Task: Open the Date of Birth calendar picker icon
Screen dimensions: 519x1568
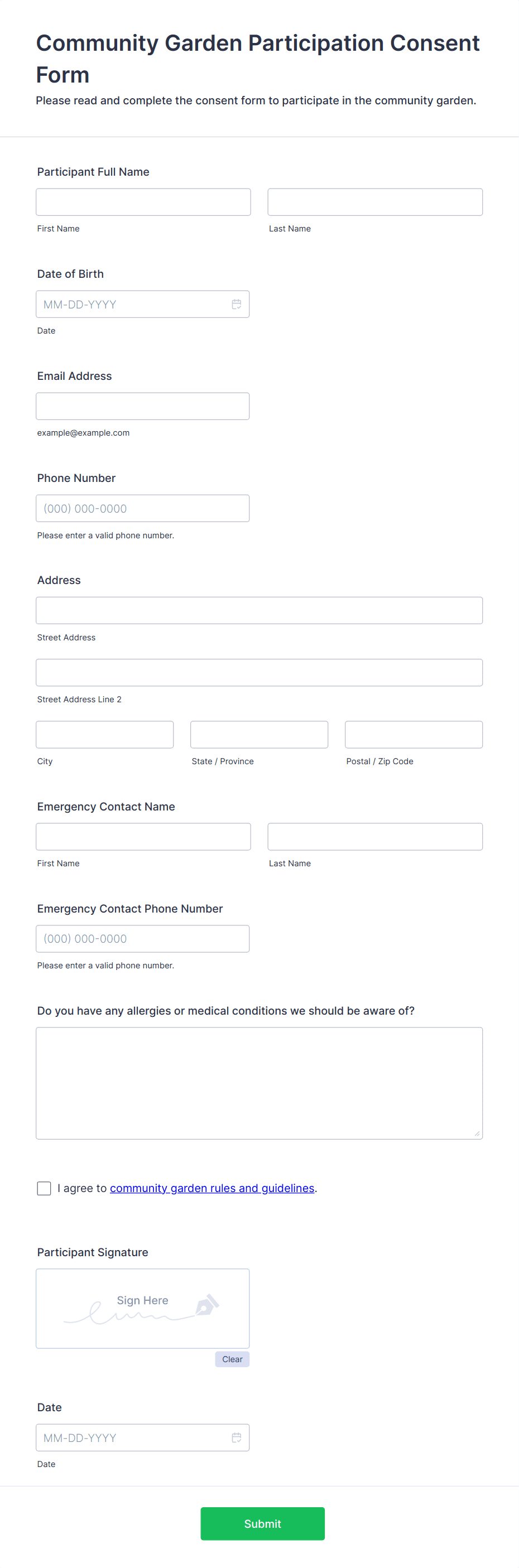Action: click(x=237, y=305)
